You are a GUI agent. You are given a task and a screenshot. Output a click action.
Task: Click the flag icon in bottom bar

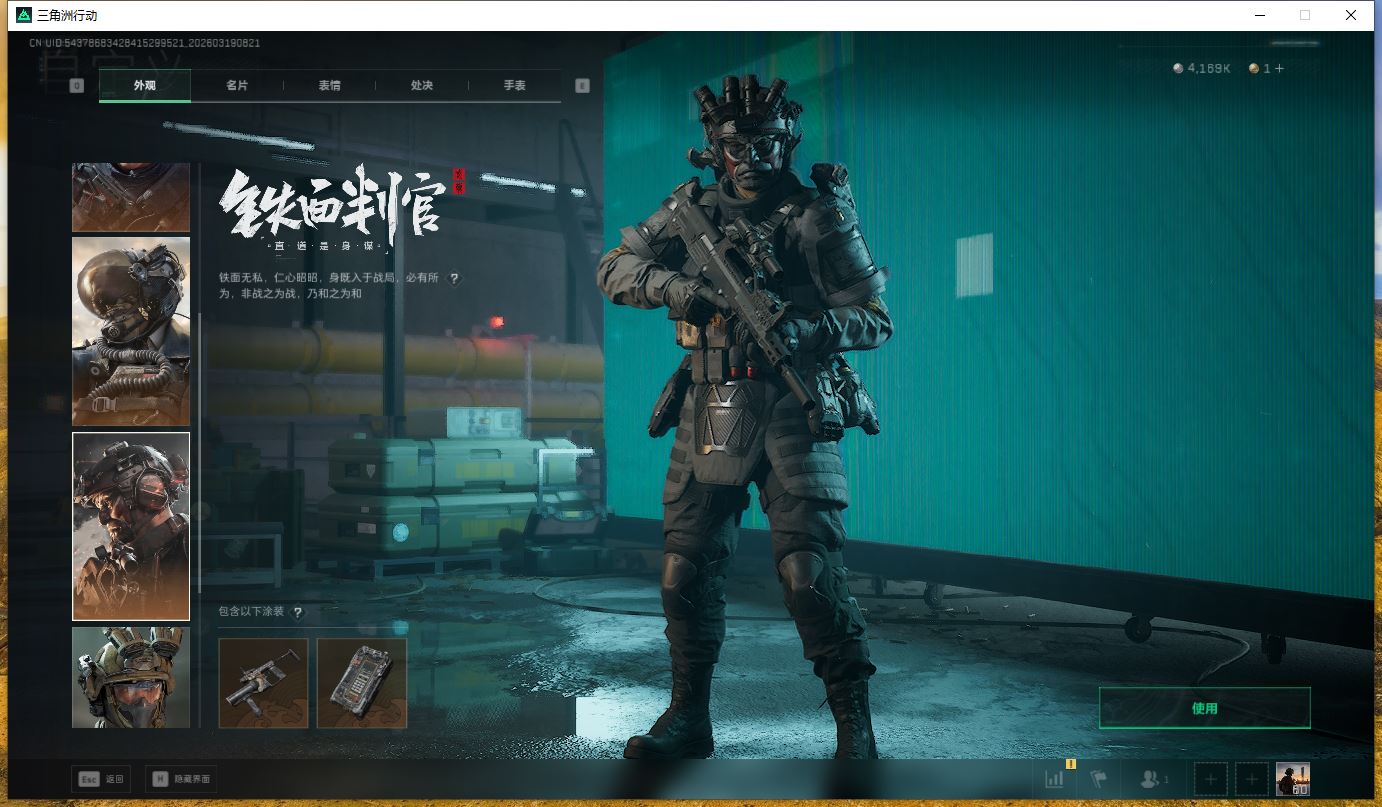pyautogui.click(x=1099, y=778)
